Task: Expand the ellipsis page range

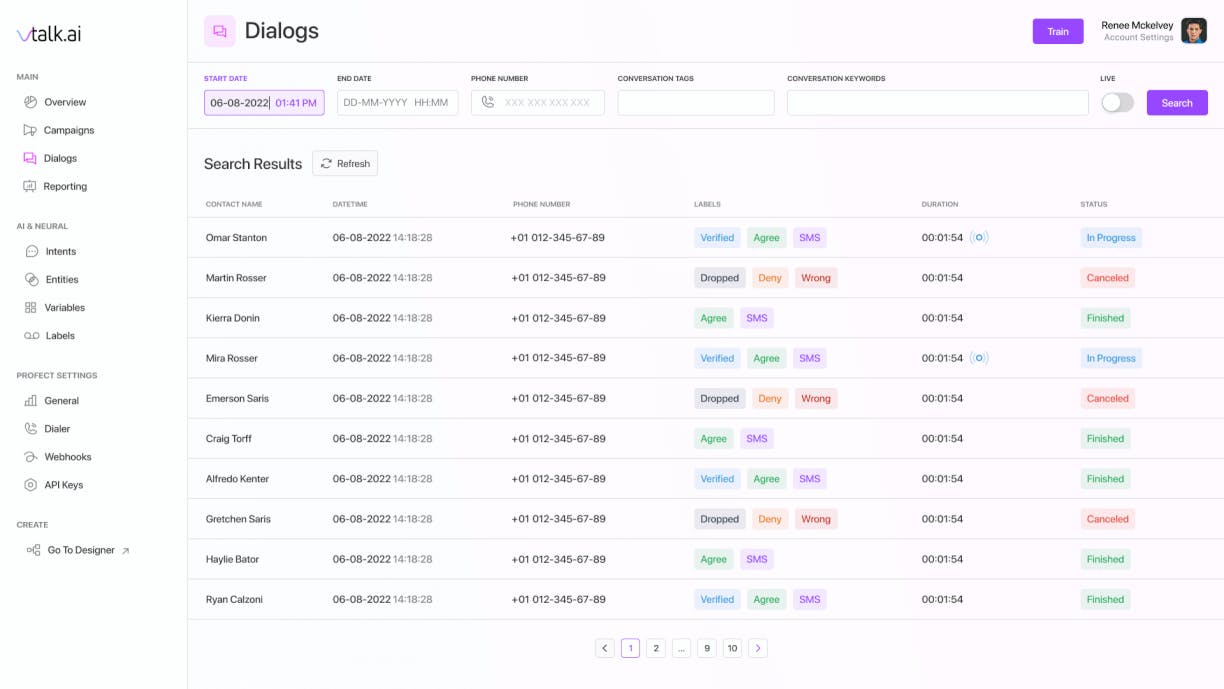Action: click(681, 648)
